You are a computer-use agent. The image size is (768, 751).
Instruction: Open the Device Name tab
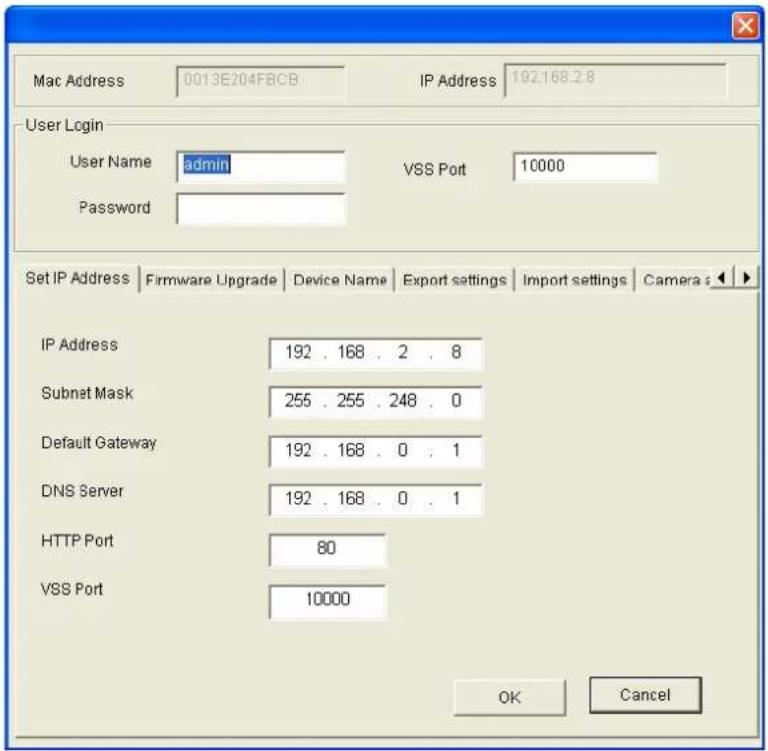click(340, 280)
